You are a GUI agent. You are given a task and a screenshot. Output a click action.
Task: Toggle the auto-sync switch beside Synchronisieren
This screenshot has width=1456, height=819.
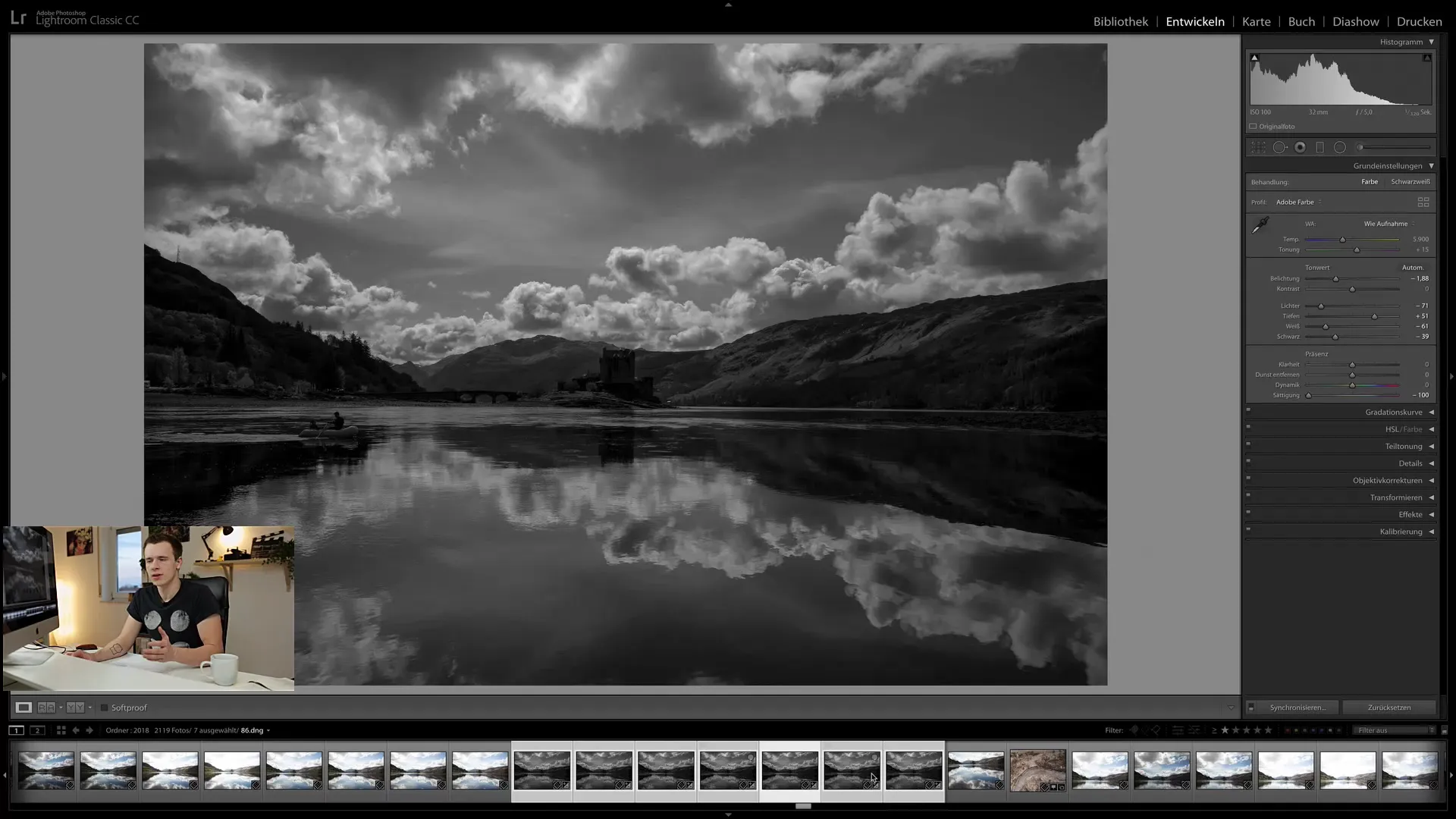click(x=1251, y=708)
